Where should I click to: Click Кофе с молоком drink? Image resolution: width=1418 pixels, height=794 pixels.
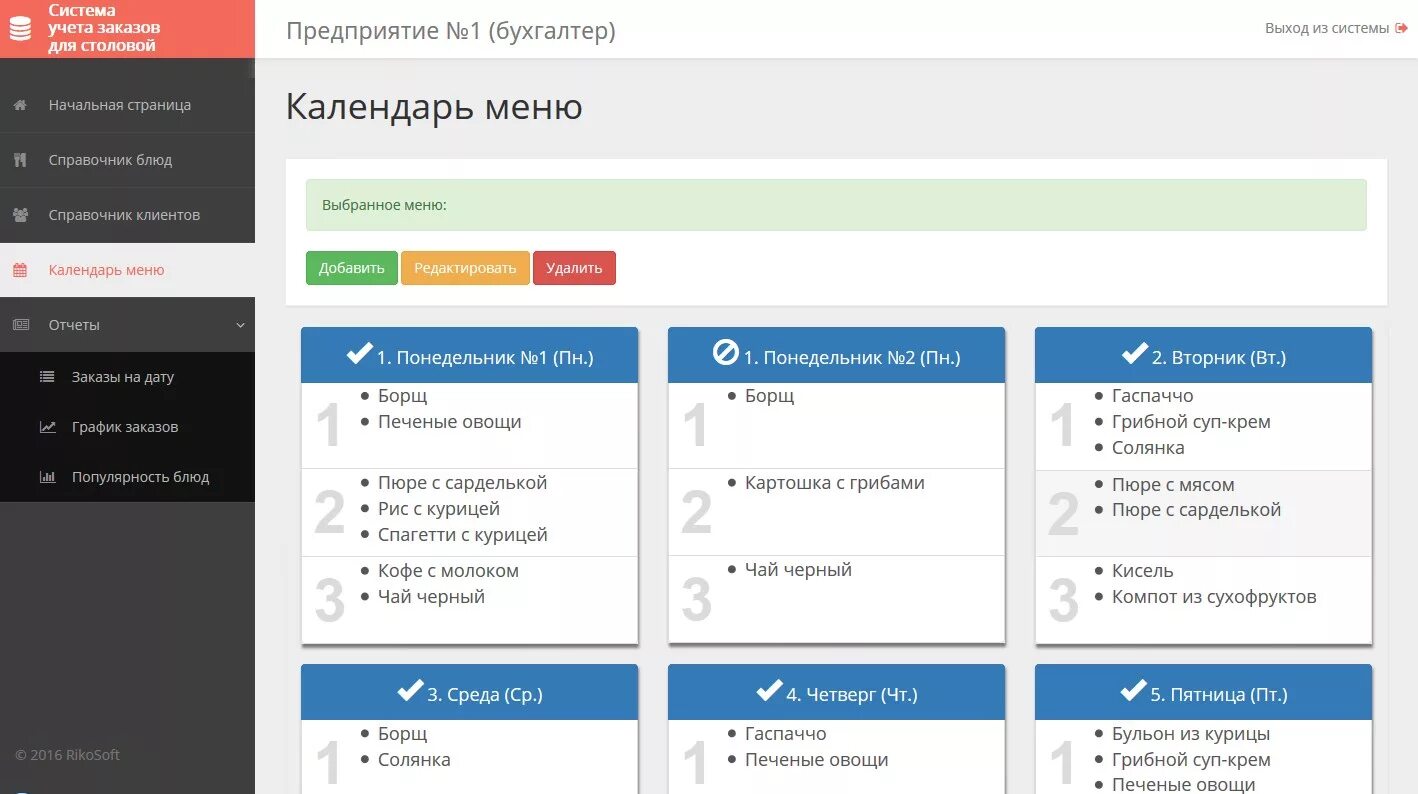[448, 571]
